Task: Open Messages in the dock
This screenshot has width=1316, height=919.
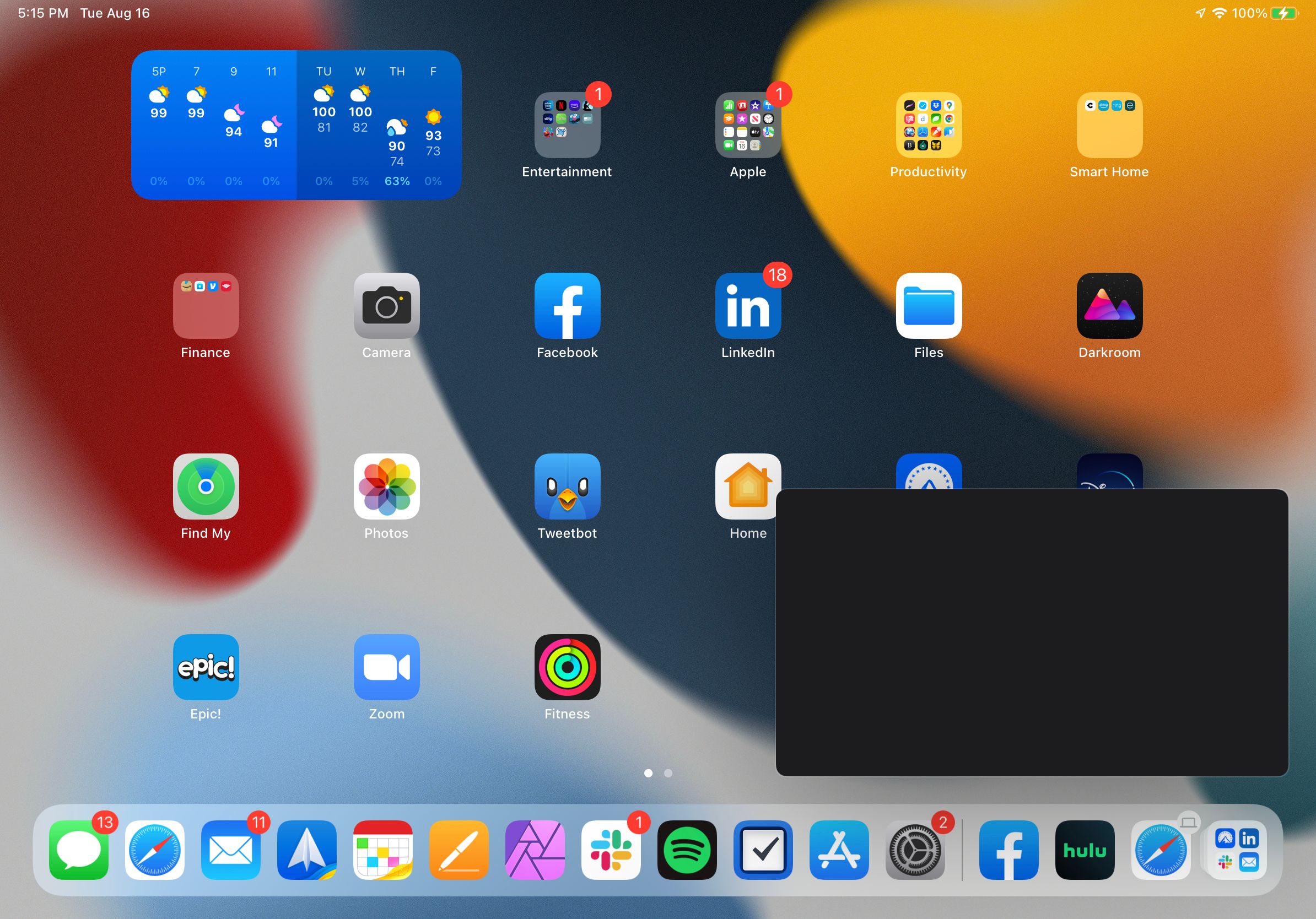Action: [x=78, y=850]
